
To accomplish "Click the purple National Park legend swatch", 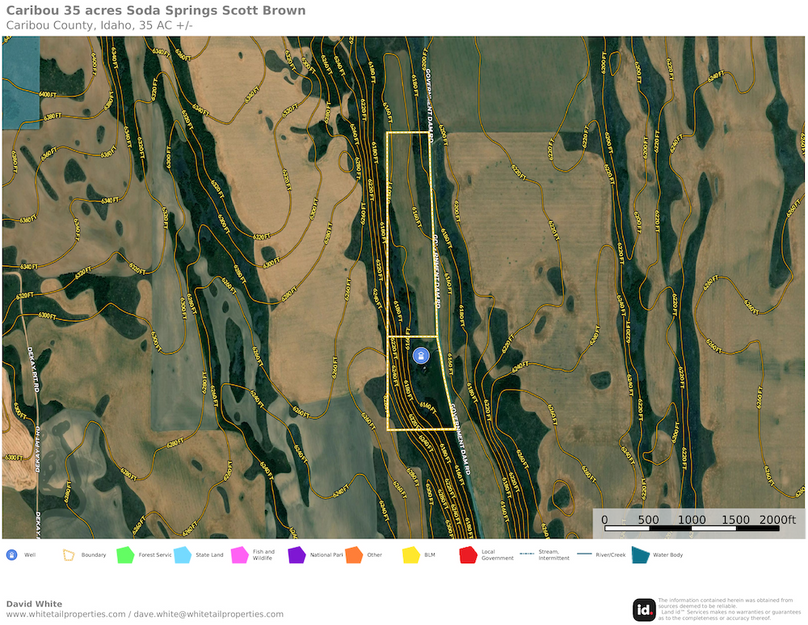I will [x=296, y=555].
